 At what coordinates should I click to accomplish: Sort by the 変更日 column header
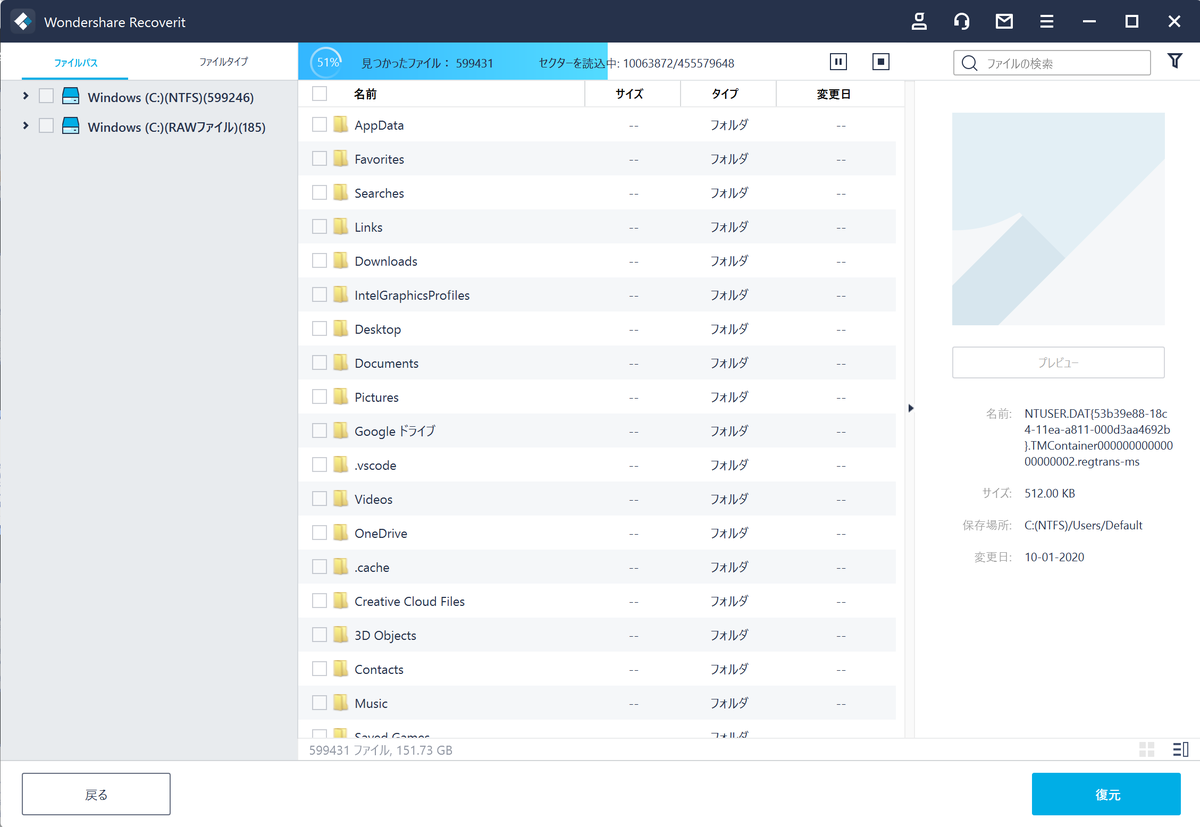[833, 94]
